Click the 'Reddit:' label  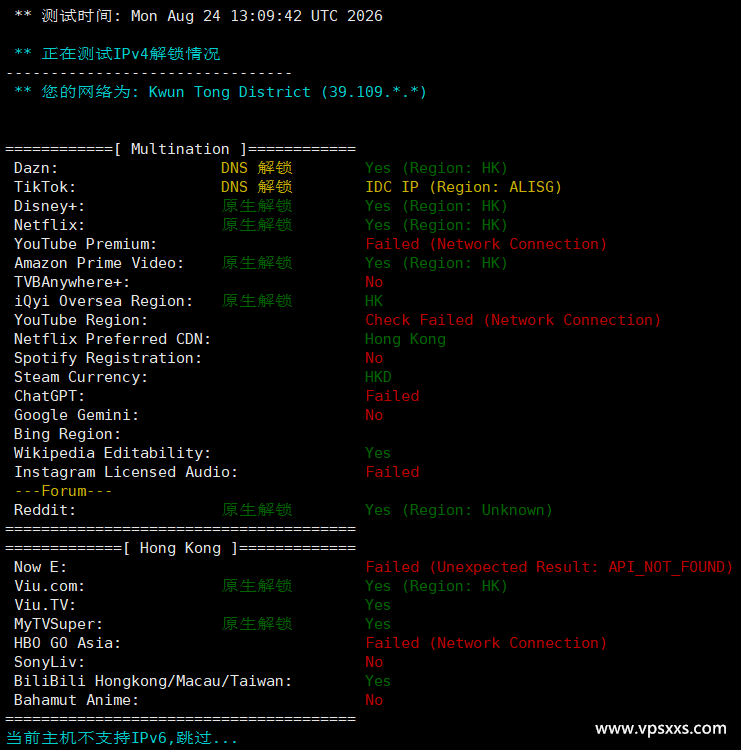pos(45,510)
